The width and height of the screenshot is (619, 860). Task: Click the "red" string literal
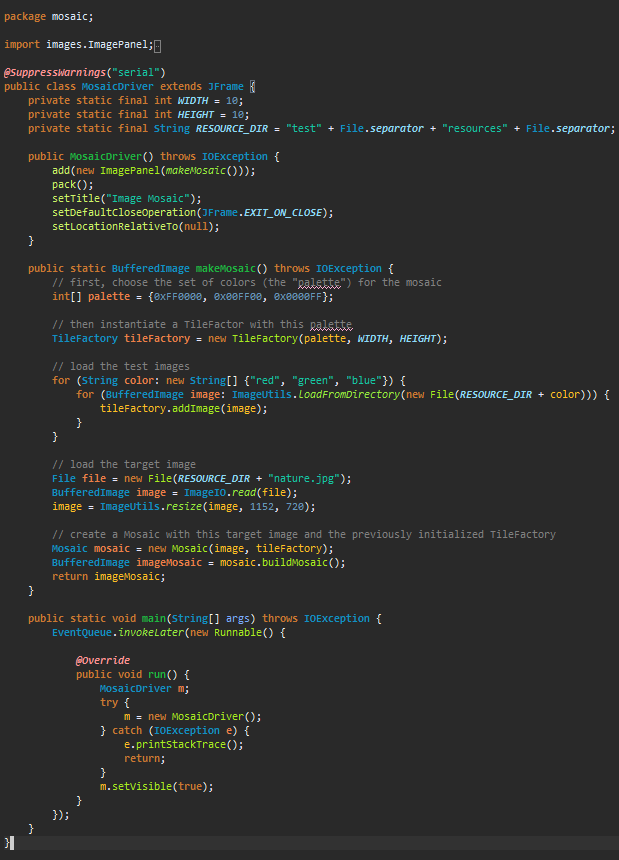pos(265,381)
